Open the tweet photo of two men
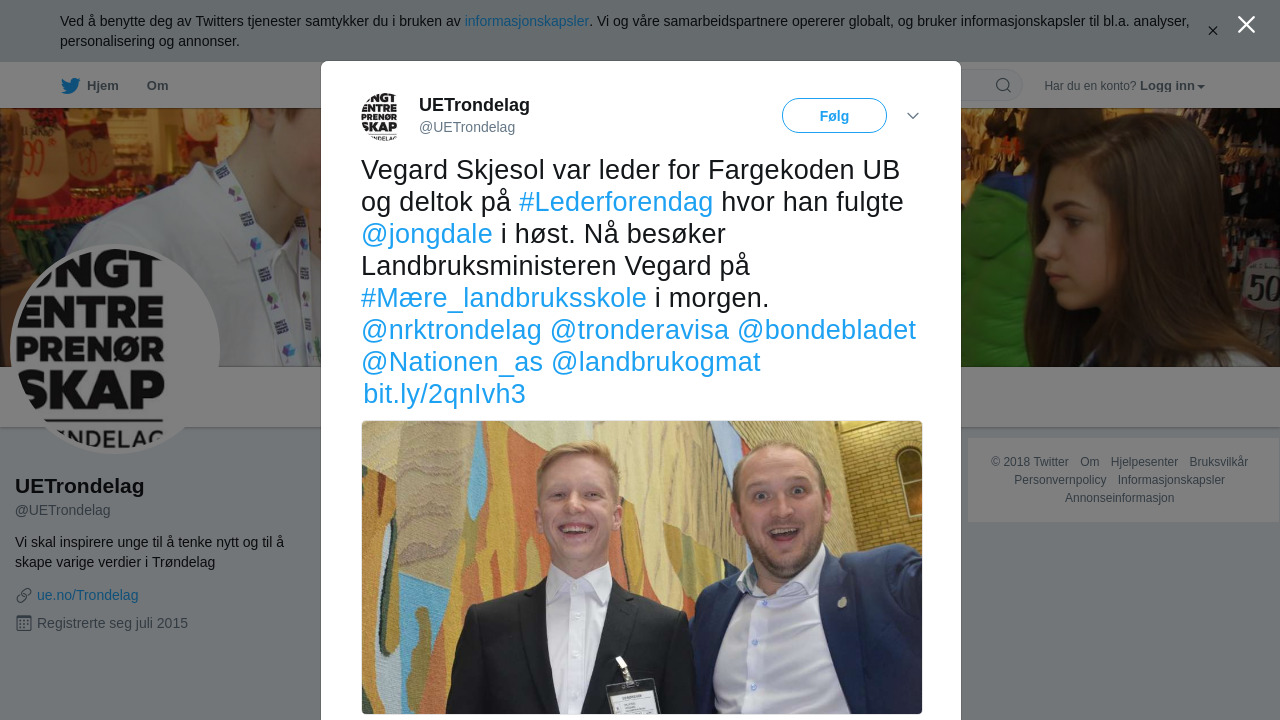 coord(642,567)
